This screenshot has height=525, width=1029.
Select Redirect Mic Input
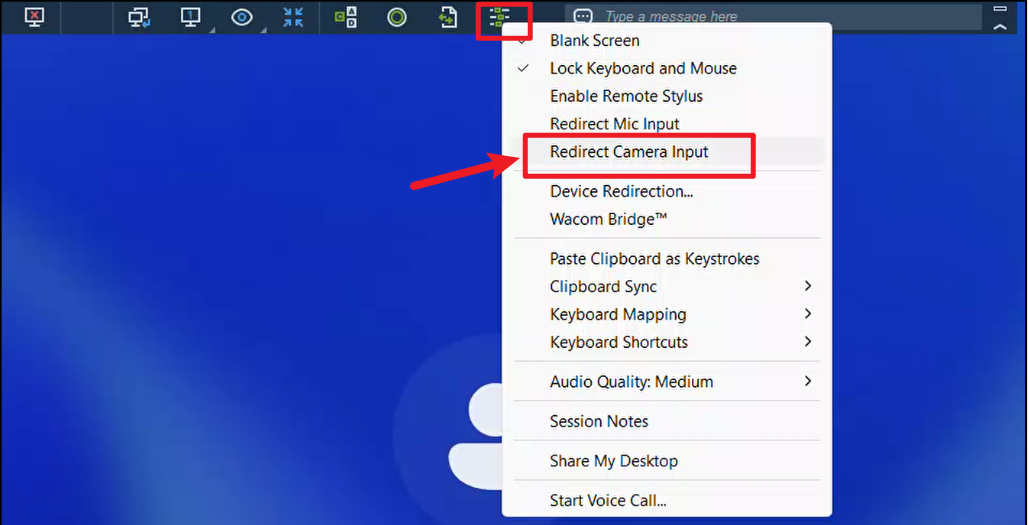pos(667,124)
